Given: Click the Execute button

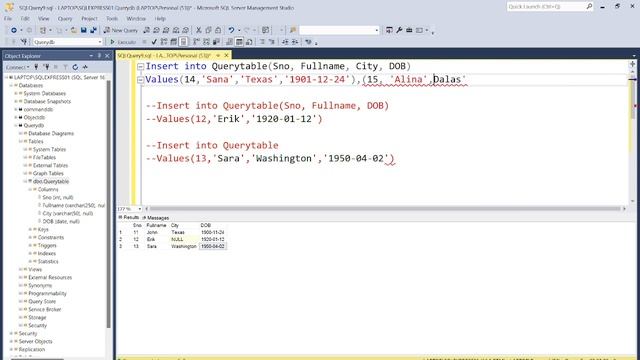Looking at the screenshot, I should click(x=123, y=42).
